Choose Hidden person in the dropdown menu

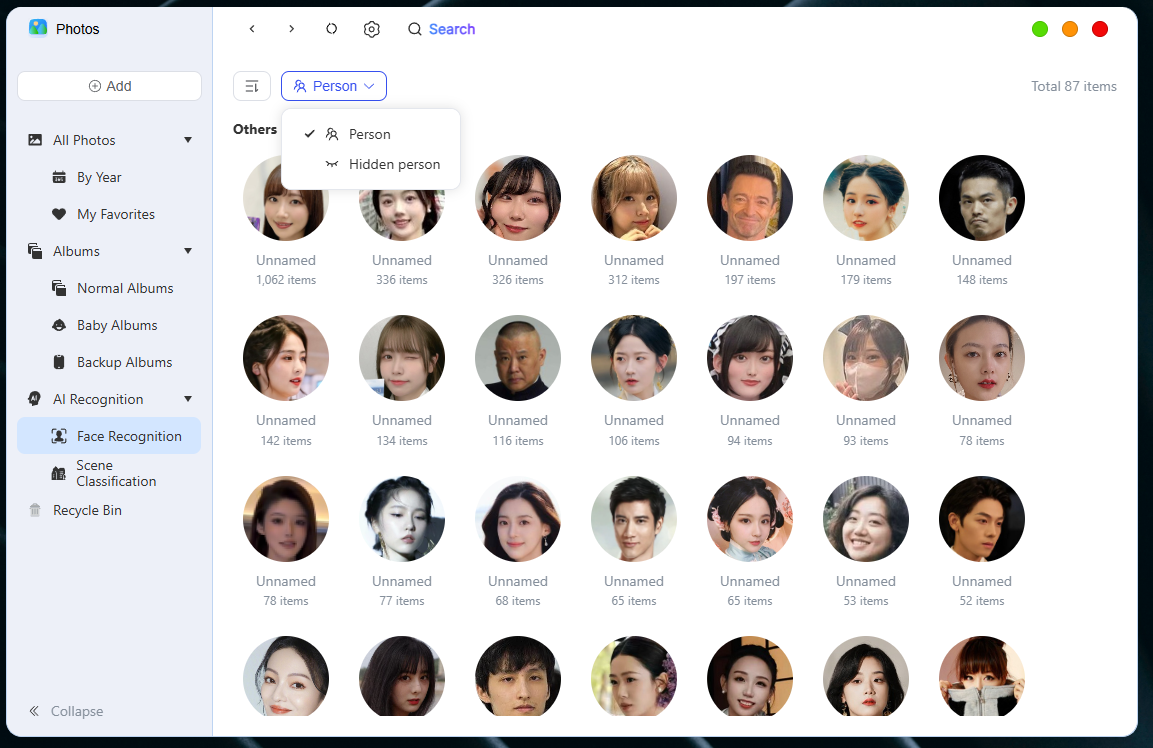[x=371, y=164]
